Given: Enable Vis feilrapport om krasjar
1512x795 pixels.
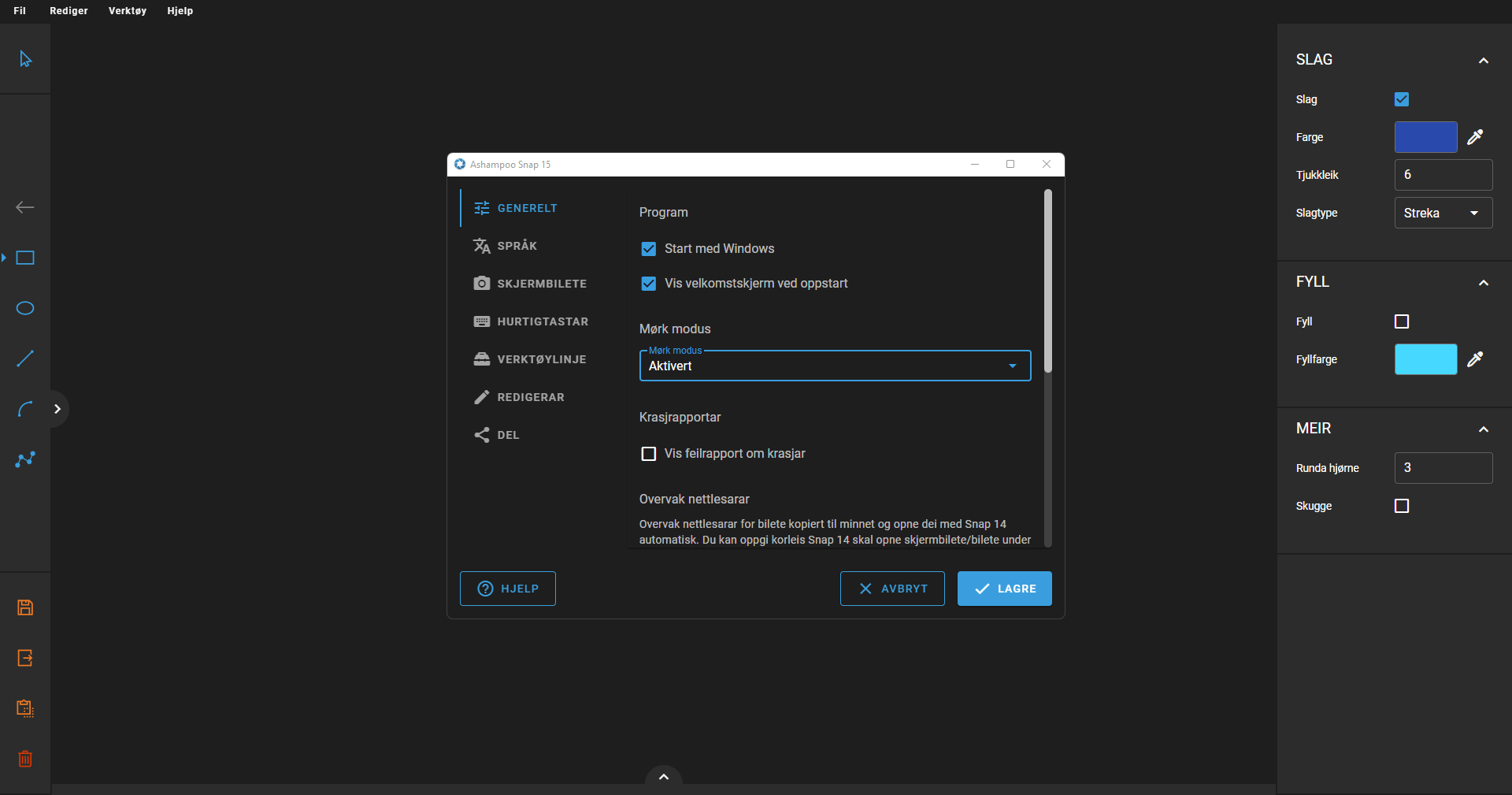Looking at the screenshot, I should point(649,454).
